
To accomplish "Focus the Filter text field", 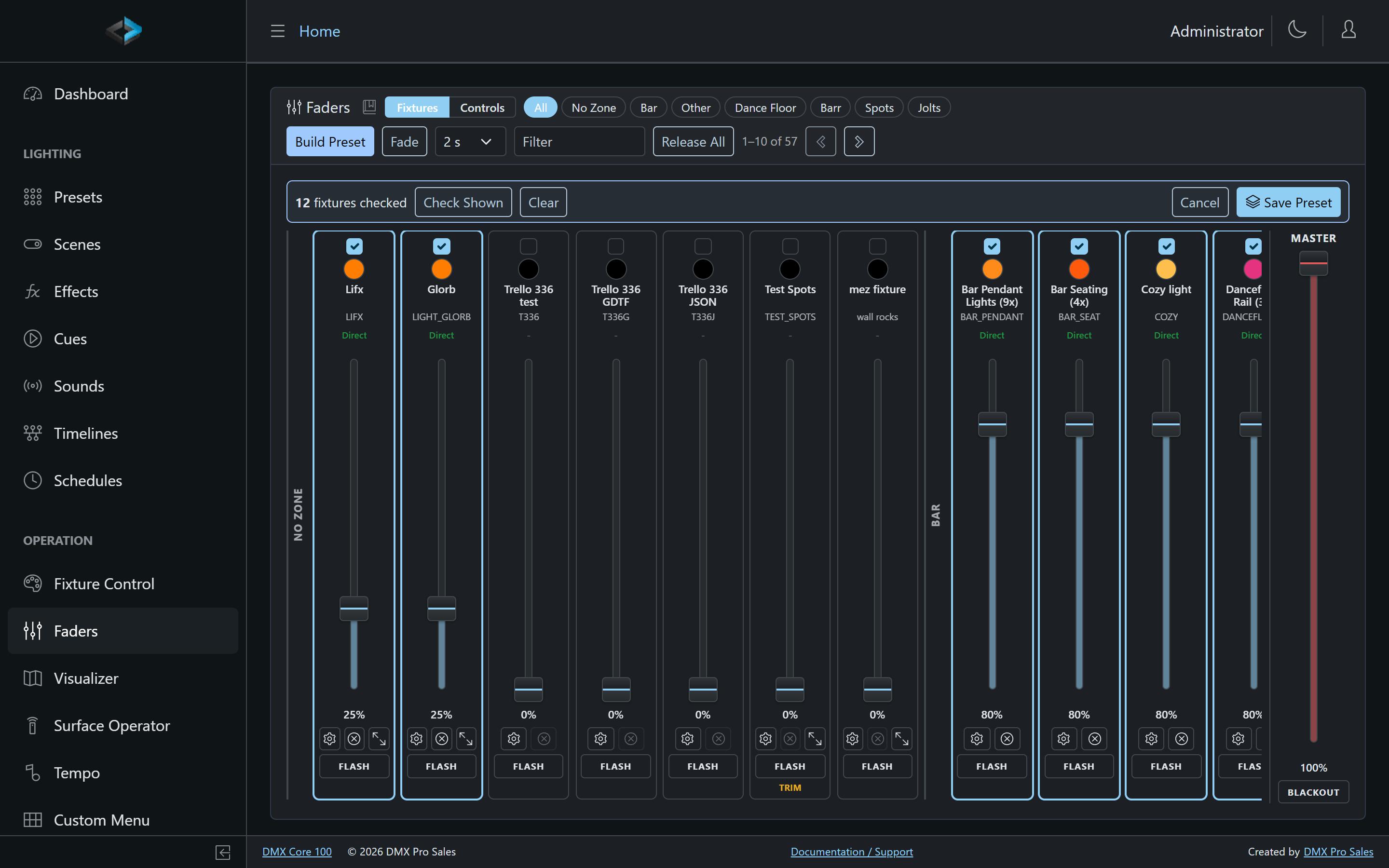I will coord(579,141).
